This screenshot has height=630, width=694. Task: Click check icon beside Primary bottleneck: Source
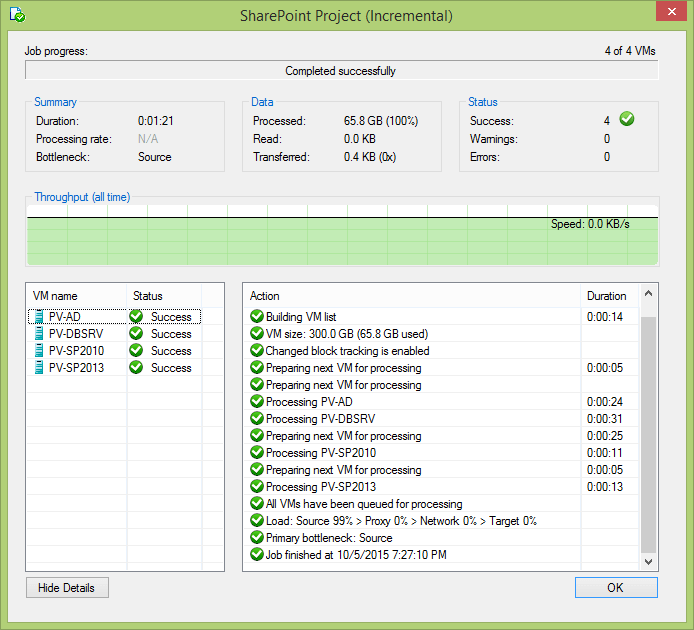pyautogui.click(x=257, y=537)
